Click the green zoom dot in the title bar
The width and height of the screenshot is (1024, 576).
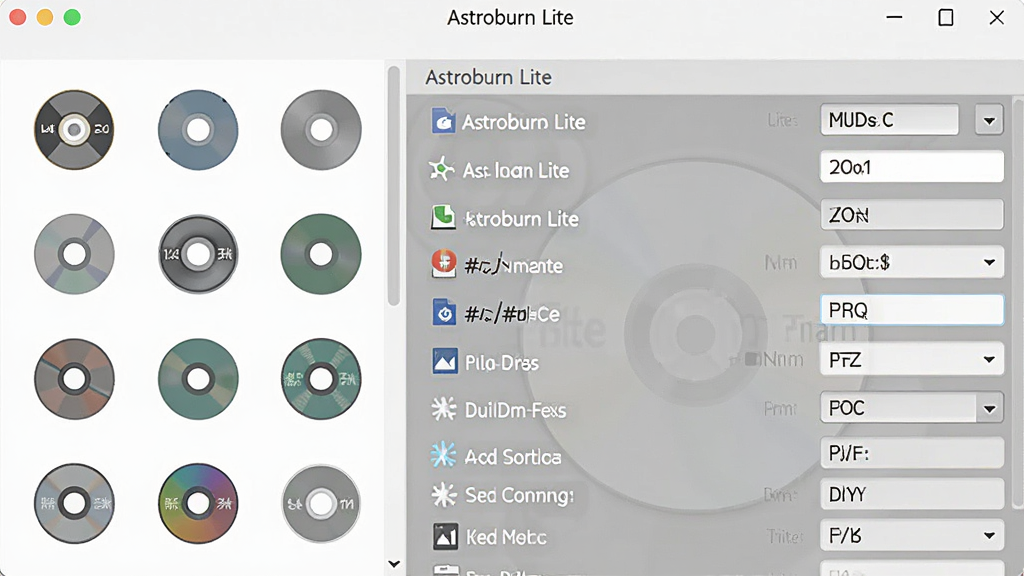coord(72,17)
